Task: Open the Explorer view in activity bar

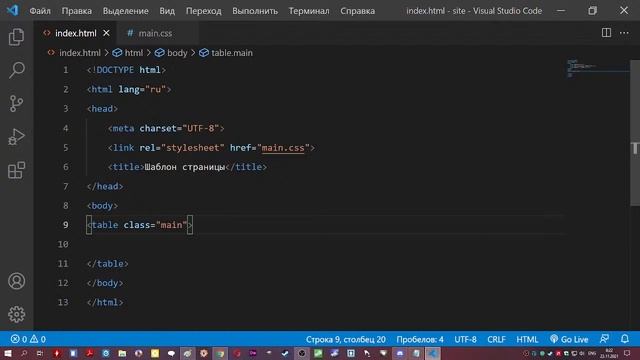Action: click(16, 37)
